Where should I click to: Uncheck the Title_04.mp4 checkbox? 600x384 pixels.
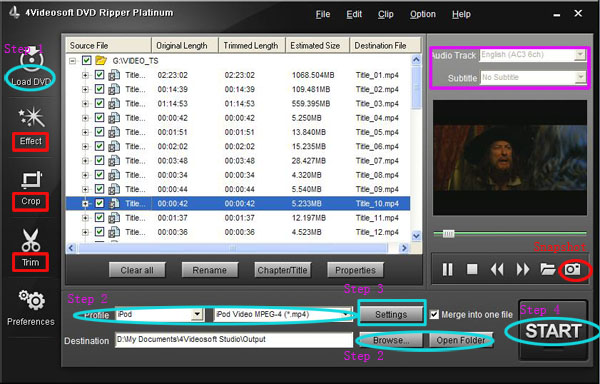(x=99, y=118)
